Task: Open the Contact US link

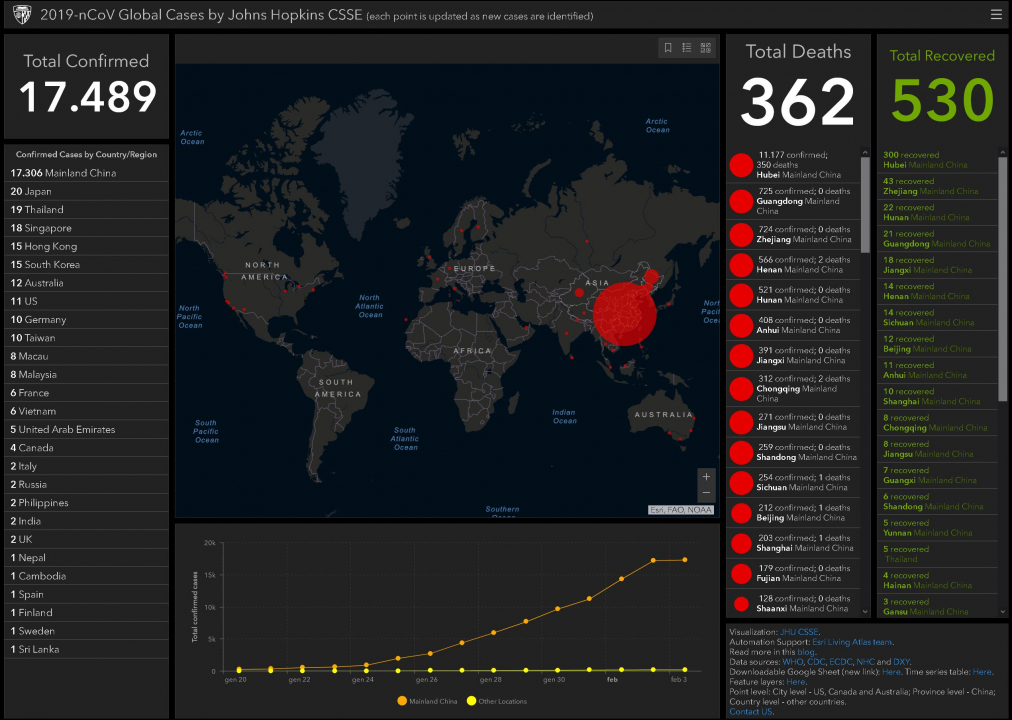Action: [751, 712]
